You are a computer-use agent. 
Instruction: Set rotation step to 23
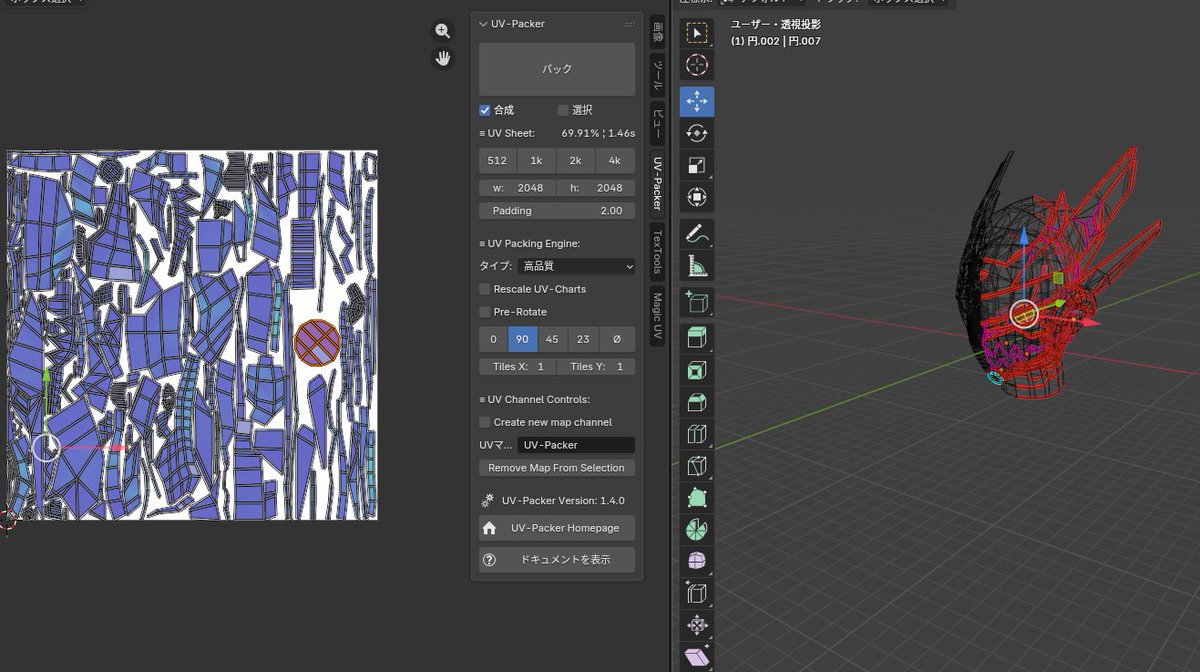(583, 339)
